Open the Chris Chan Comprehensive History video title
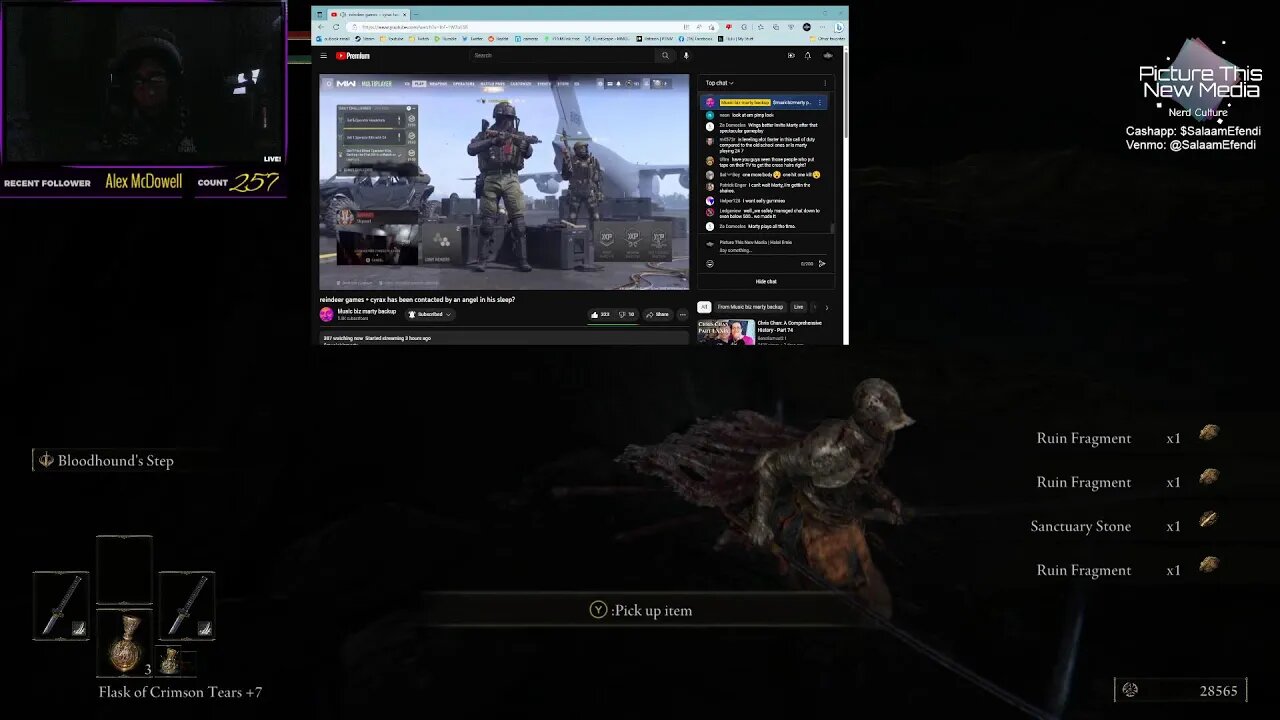 (x=789, y=326)
